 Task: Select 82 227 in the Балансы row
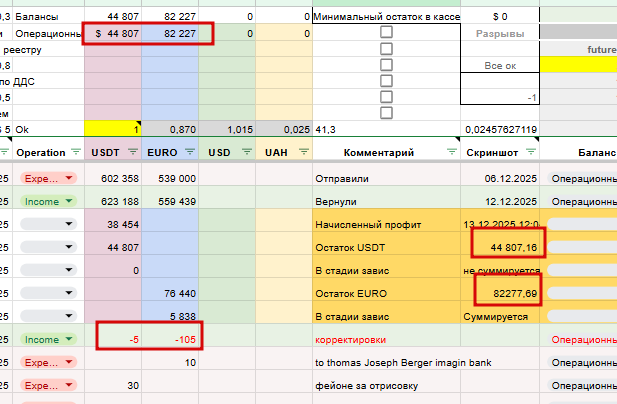click(x=170, y=17)
